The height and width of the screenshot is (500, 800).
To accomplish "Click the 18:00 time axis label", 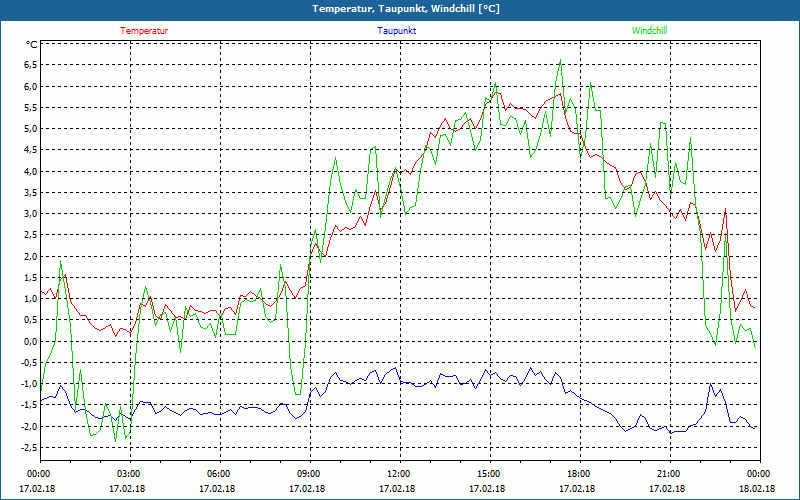I will pos(578,473).
